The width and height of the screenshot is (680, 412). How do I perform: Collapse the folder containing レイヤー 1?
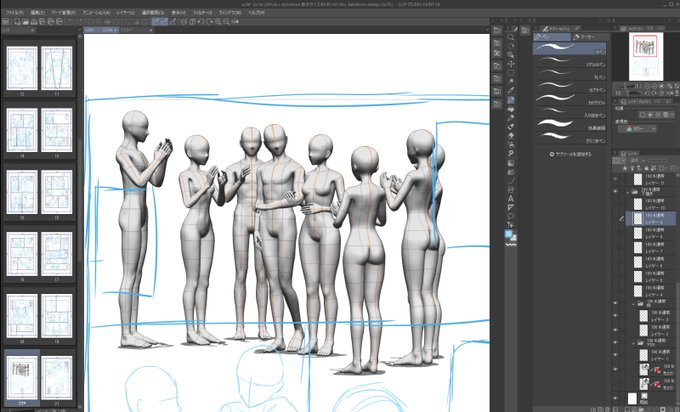tap(633, 343)
